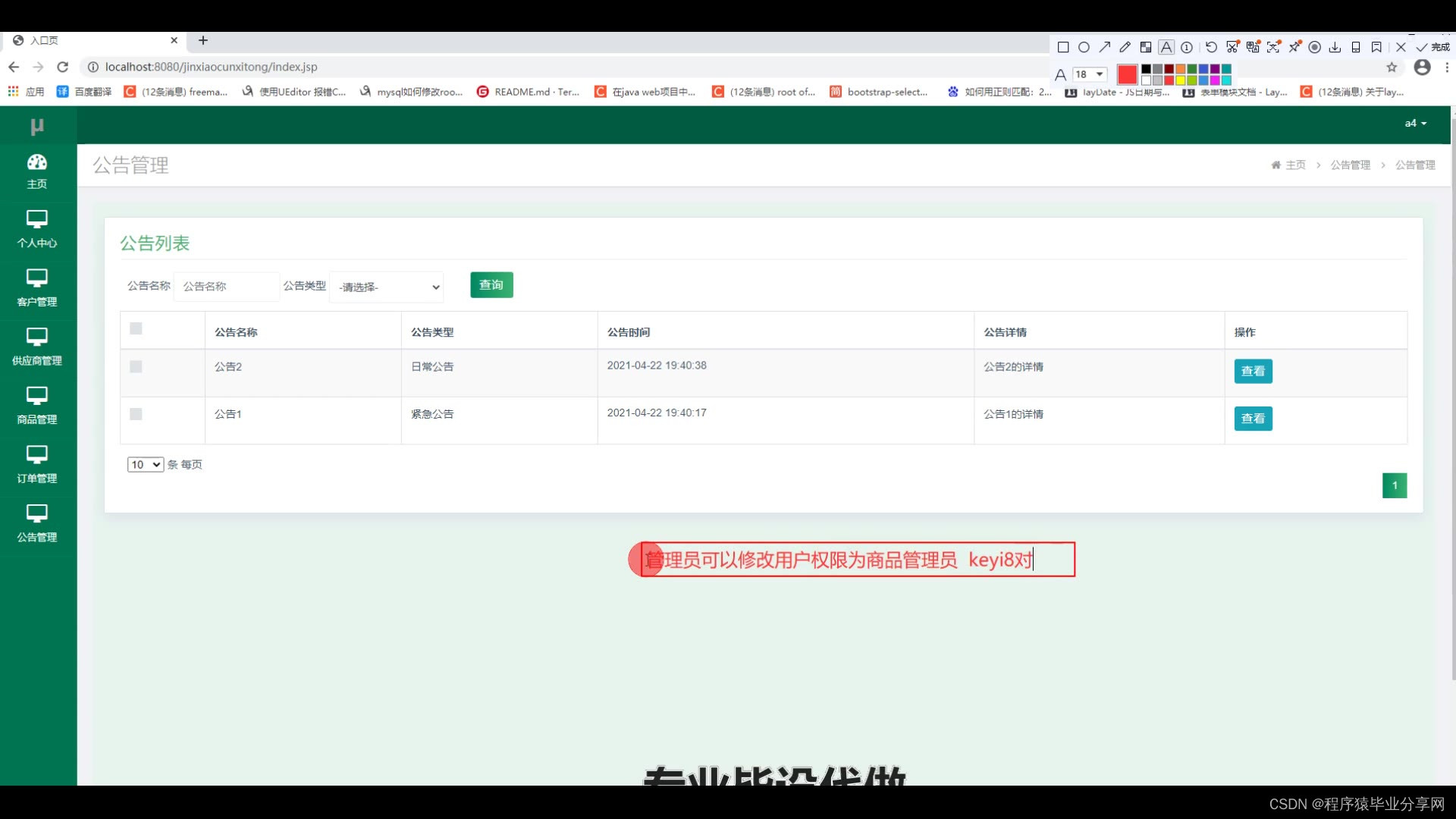Screen dimensions: 1456x819
Task: Click 查看 button for 公告2
Action: pyautogui.click(x=1253, y=371)
